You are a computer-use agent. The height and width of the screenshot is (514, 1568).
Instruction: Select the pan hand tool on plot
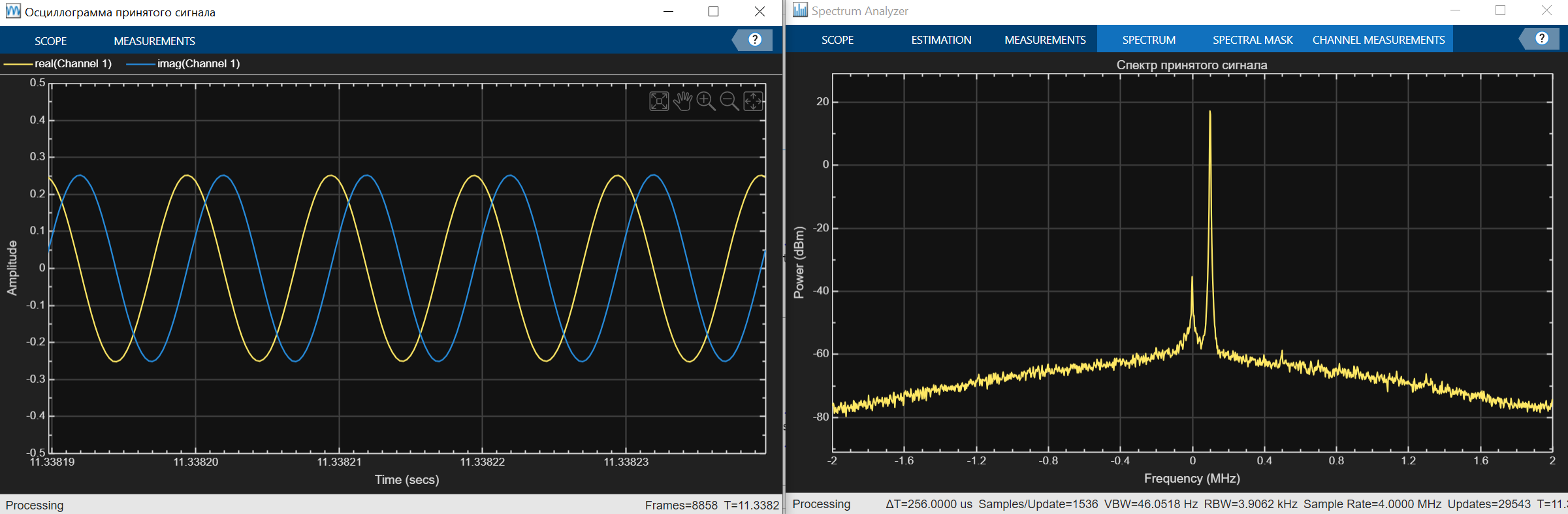[x=682, y=101]
